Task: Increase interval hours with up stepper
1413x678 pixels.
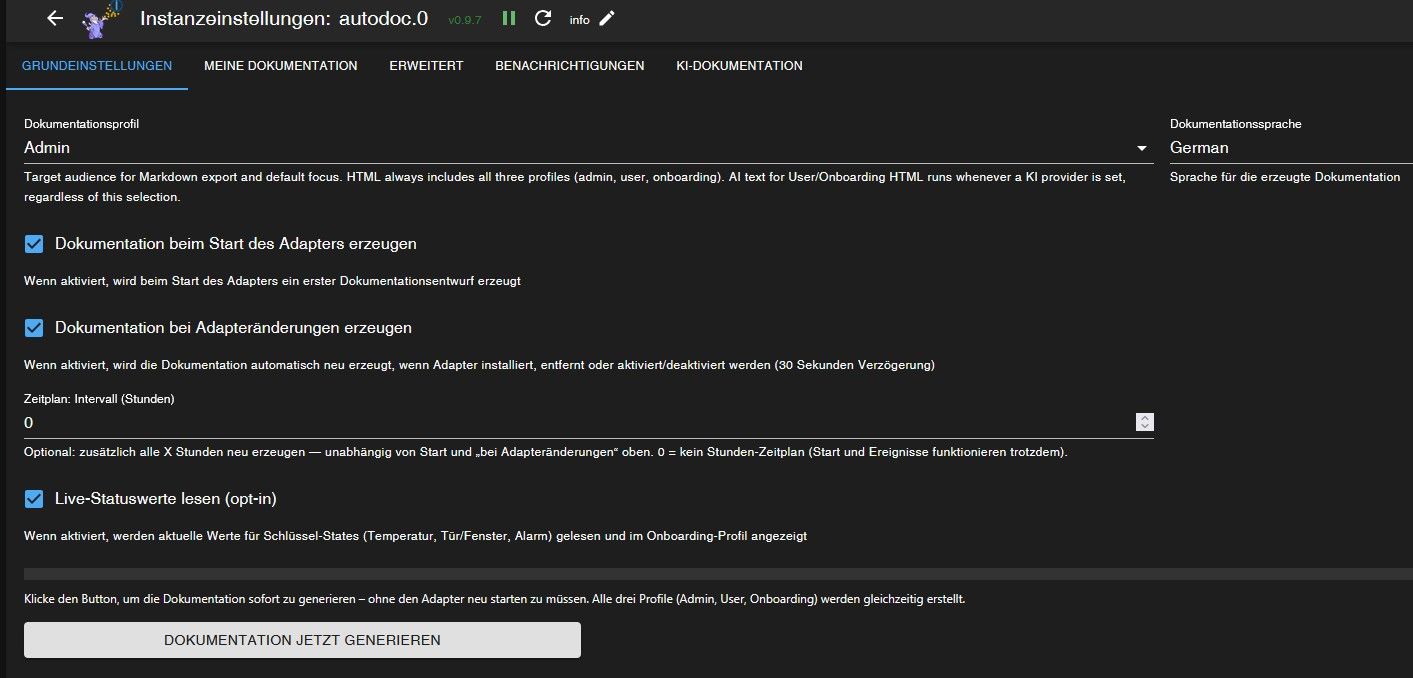Action: point(1145,418)
